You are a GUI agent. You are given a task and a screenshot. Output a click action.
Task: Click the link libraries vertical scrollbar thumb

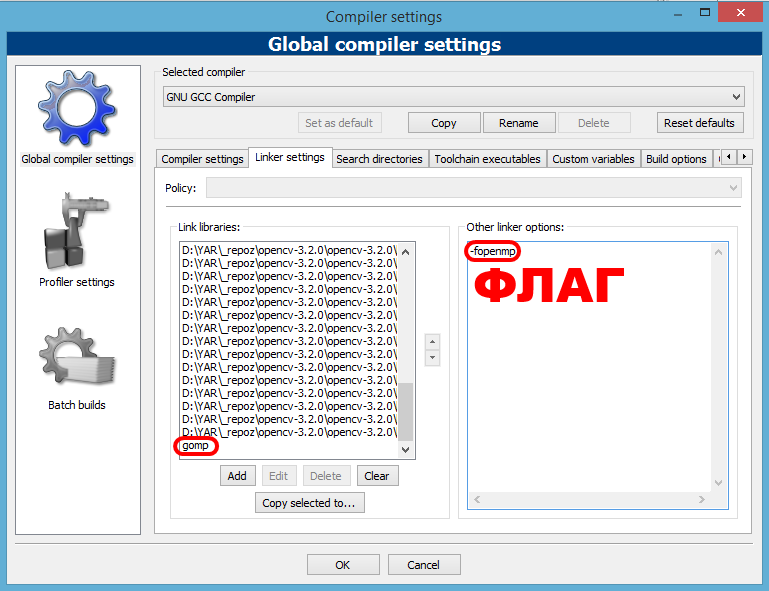406,411
